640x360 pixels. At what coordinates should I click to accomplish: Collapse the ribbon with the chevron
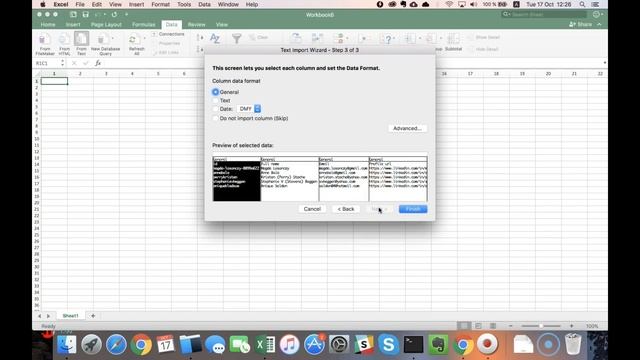[599, 24]
